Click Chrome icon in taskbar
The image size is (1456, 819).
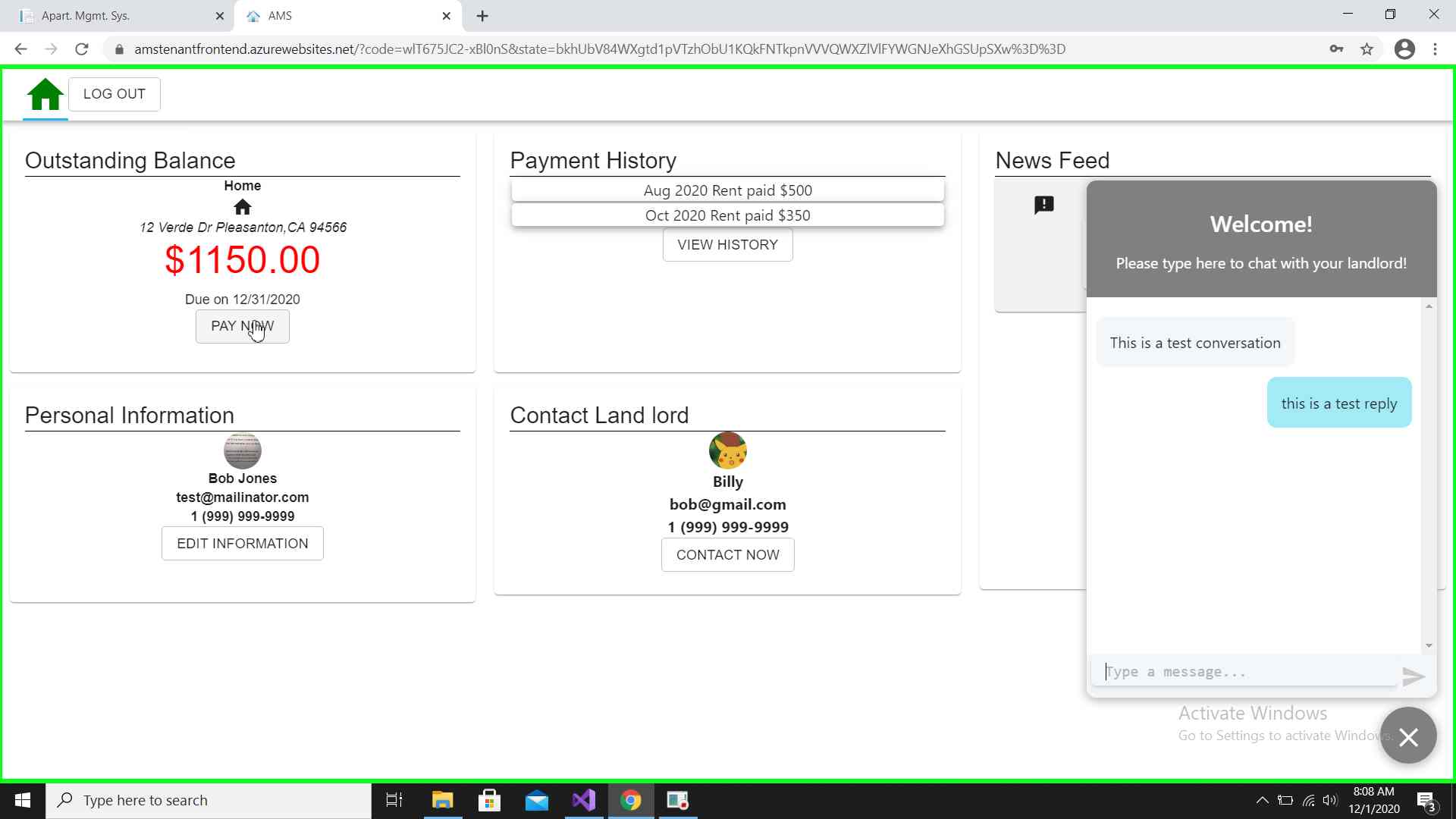pos(631,800)
